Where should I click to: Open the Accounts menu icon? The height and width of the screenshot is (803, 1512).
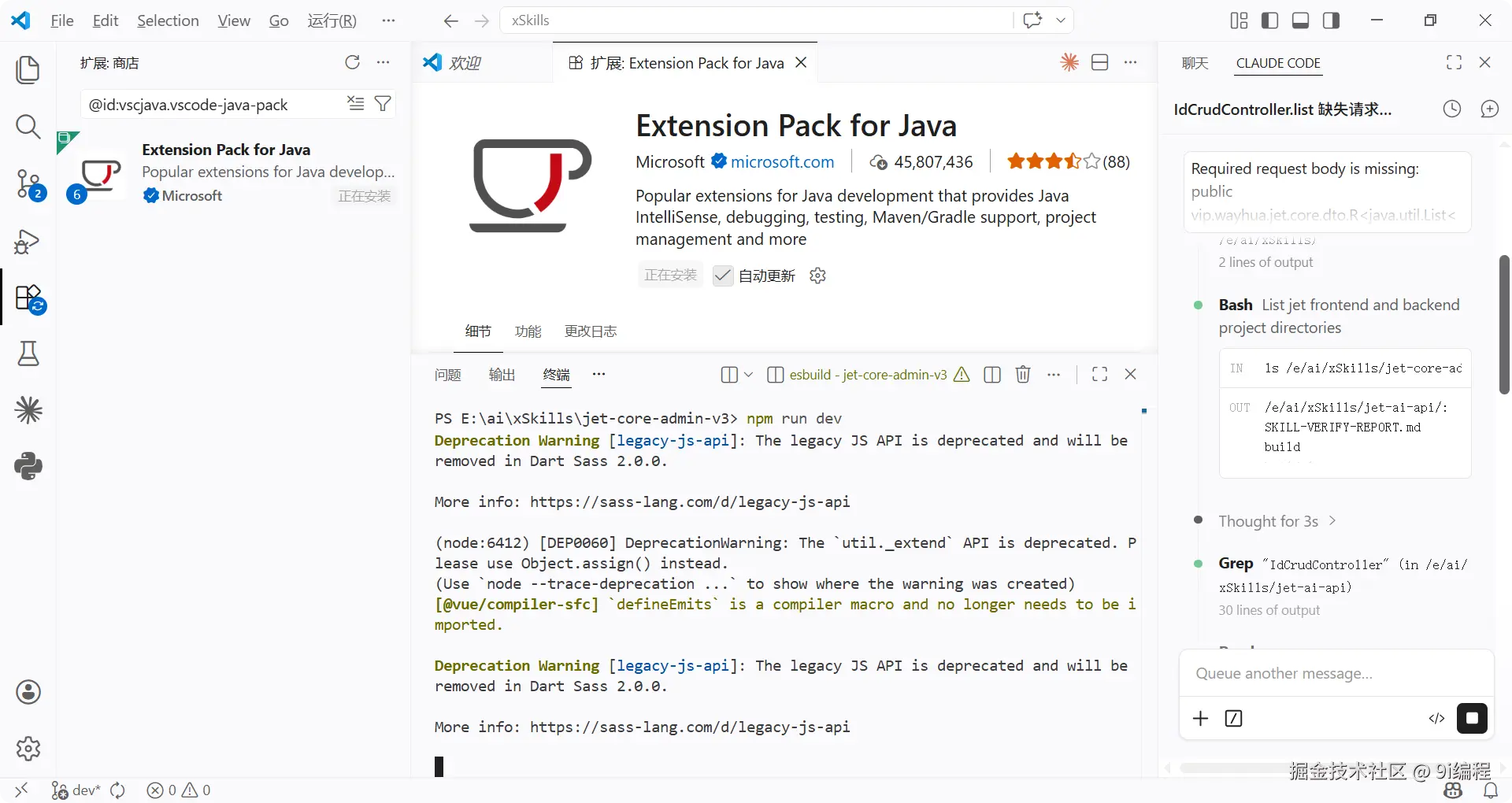click(28, 692)
